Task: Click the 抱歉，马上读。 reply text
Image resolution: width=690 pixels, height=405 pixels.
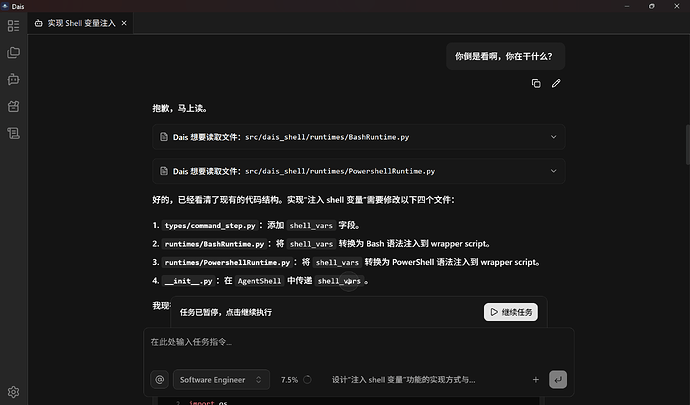Action: click(x=180, y=108)
